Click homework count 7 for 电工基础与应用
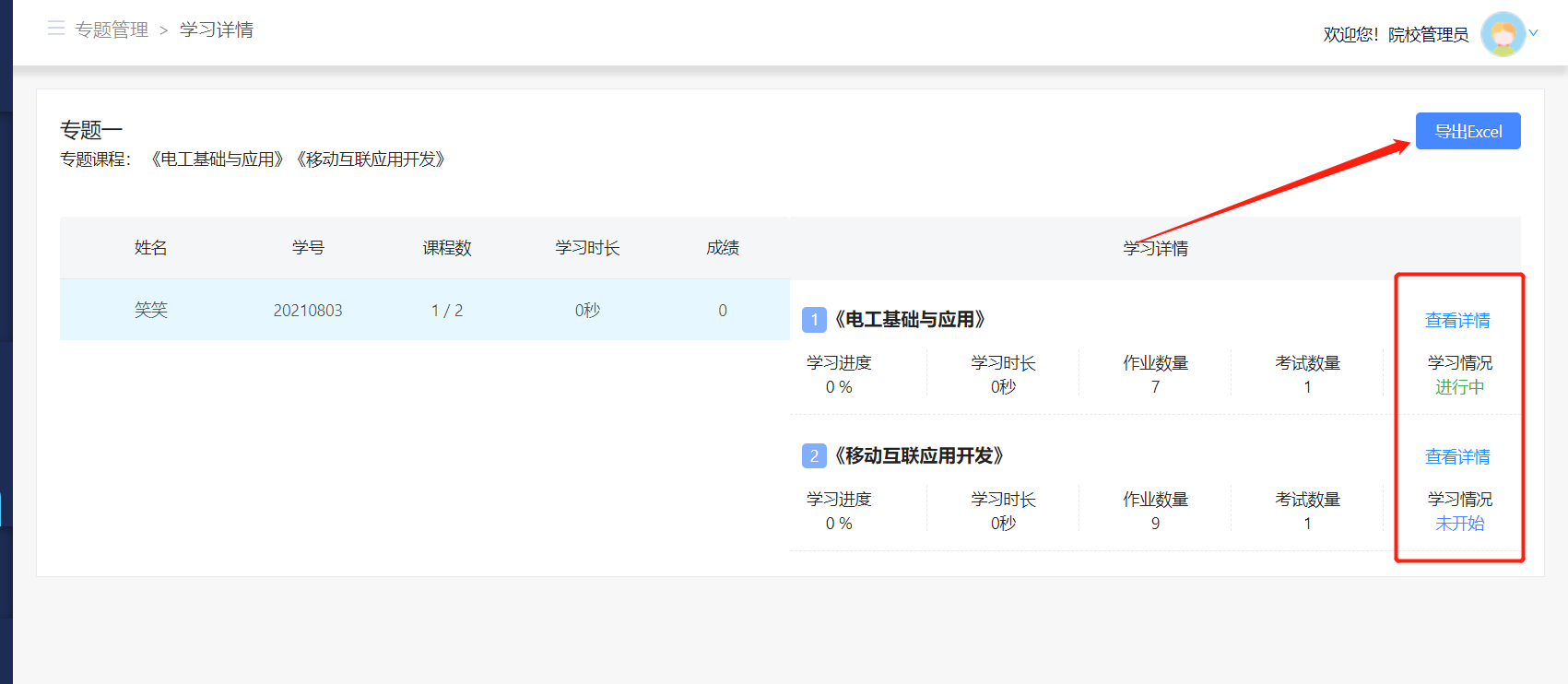The width and height of the screenshot is (1568, 684). pos(1155,387)
